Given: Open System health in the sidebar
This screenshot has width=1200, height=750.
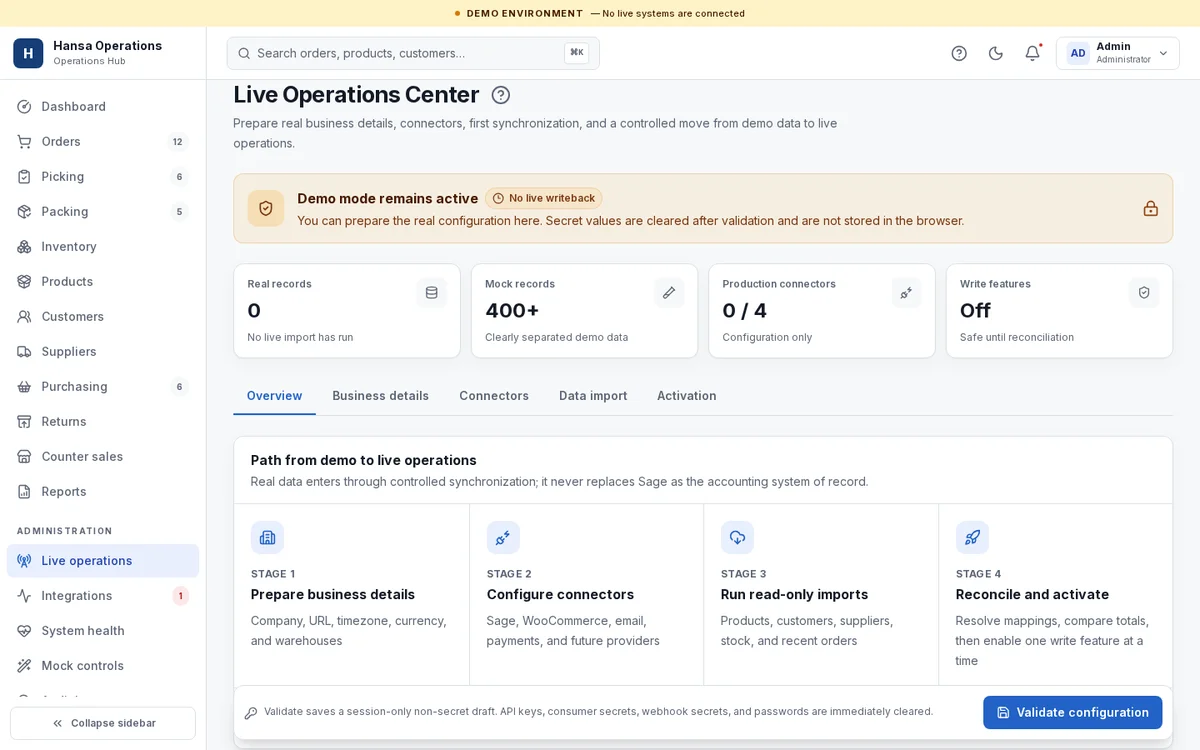Looking at the screenshot, I should point(103,631).
